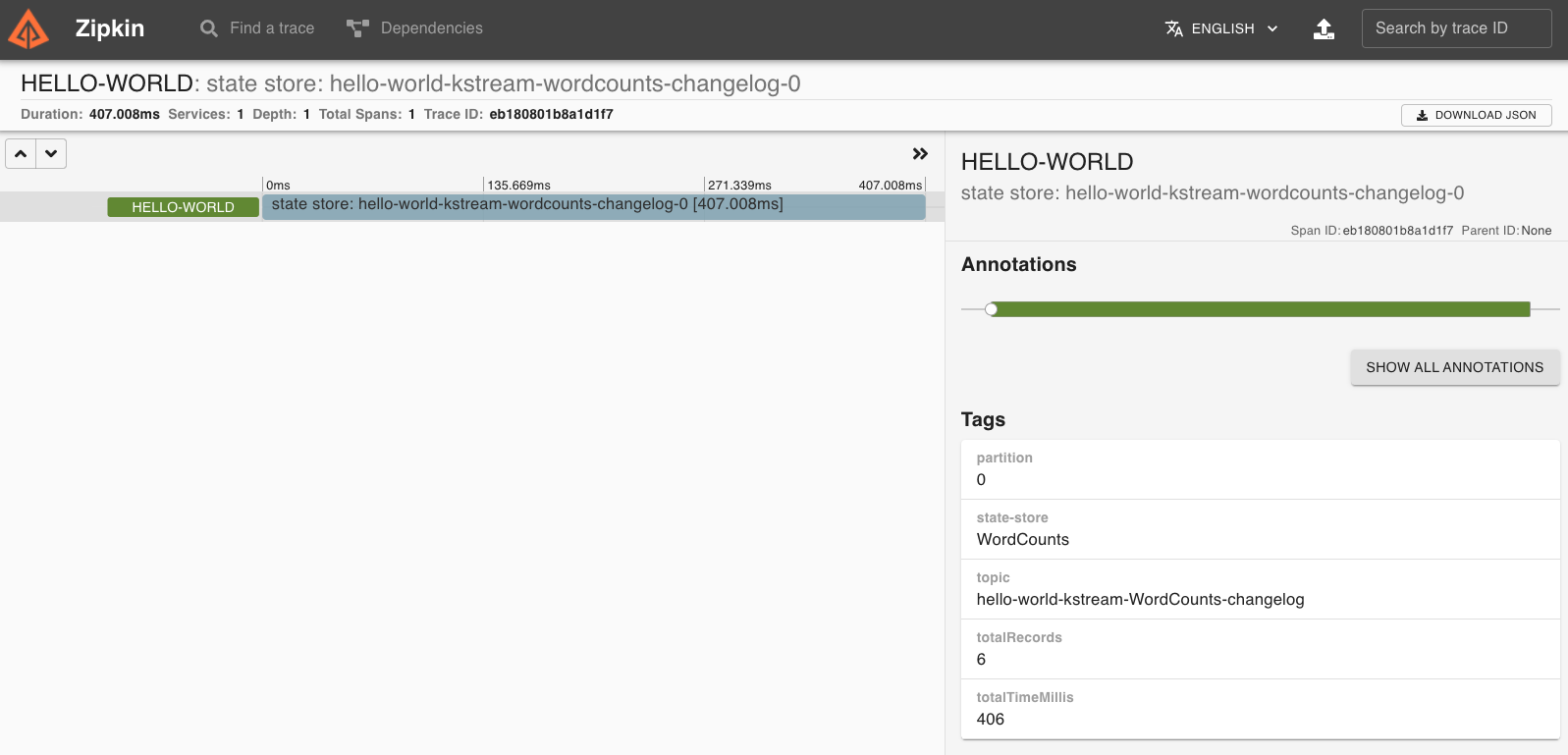Click the HELLO-WORLD heading in detail panel

coord(1047,162)
